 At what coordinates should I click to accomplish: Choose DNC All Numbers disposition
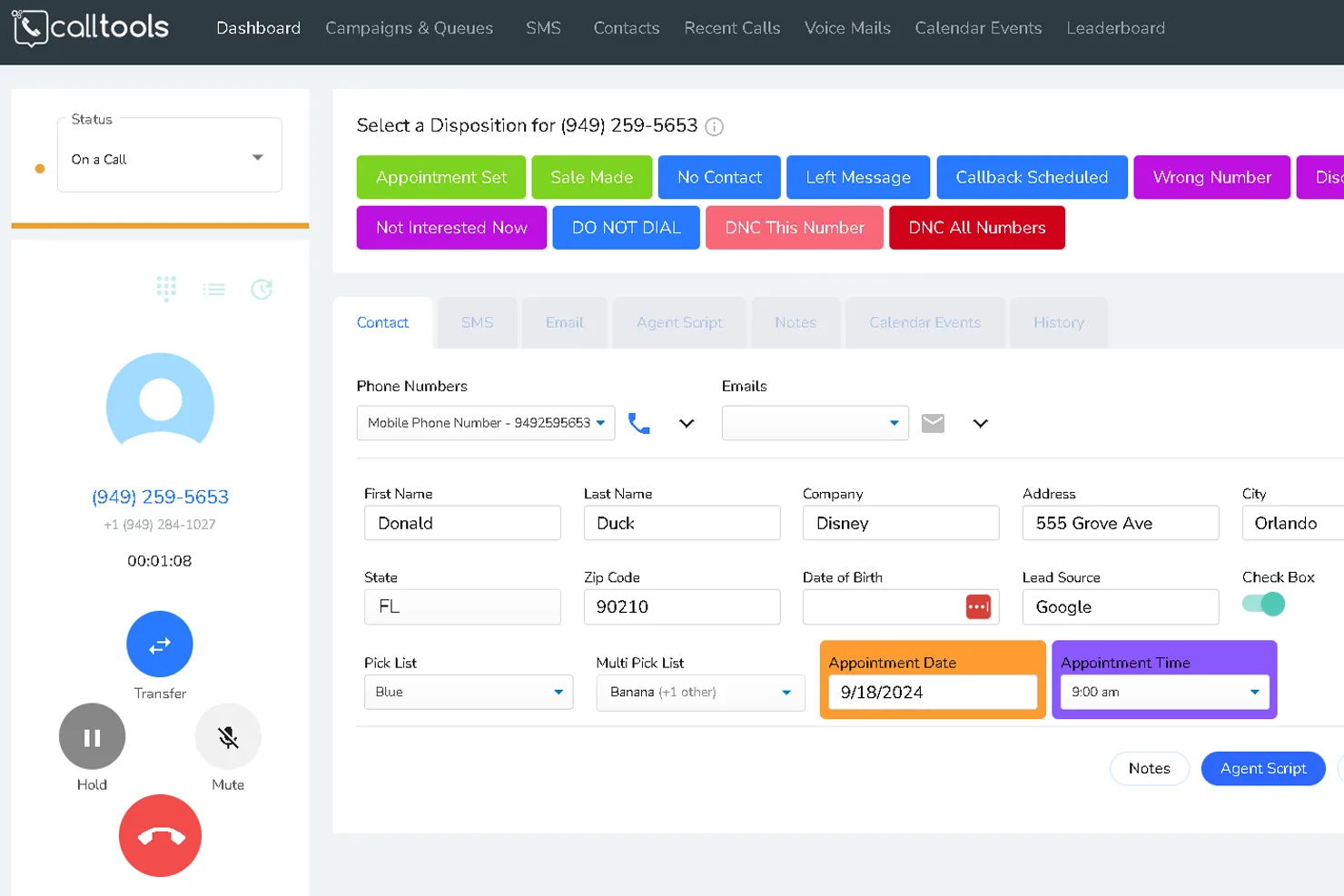pyautogui.click(x=977, y=227)
